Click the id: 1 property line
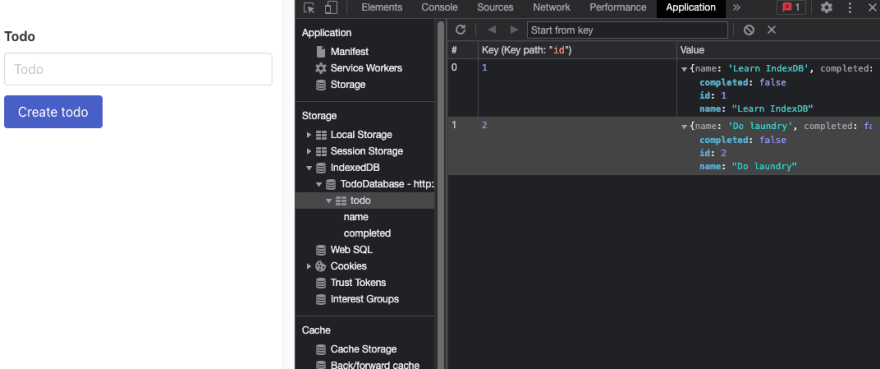This screenshot has height=369, width=880. (713, 95)
